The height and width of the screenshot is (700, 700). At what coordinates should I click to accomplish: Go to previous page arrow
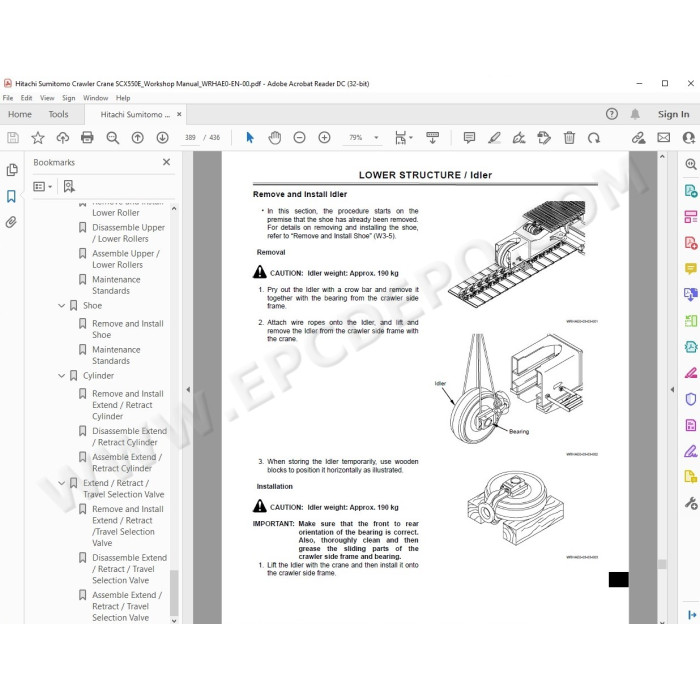click(x=138, y=138)
